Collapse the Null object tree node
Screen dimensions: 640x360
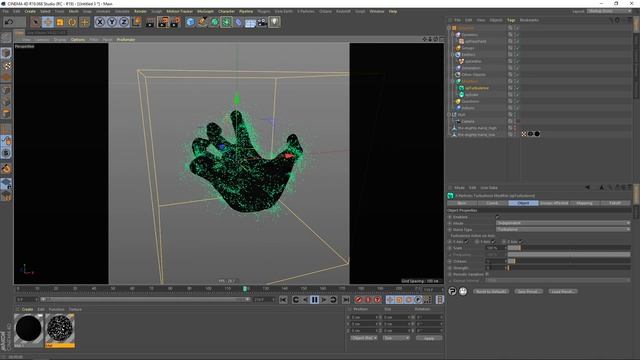(x=450, y=115)
